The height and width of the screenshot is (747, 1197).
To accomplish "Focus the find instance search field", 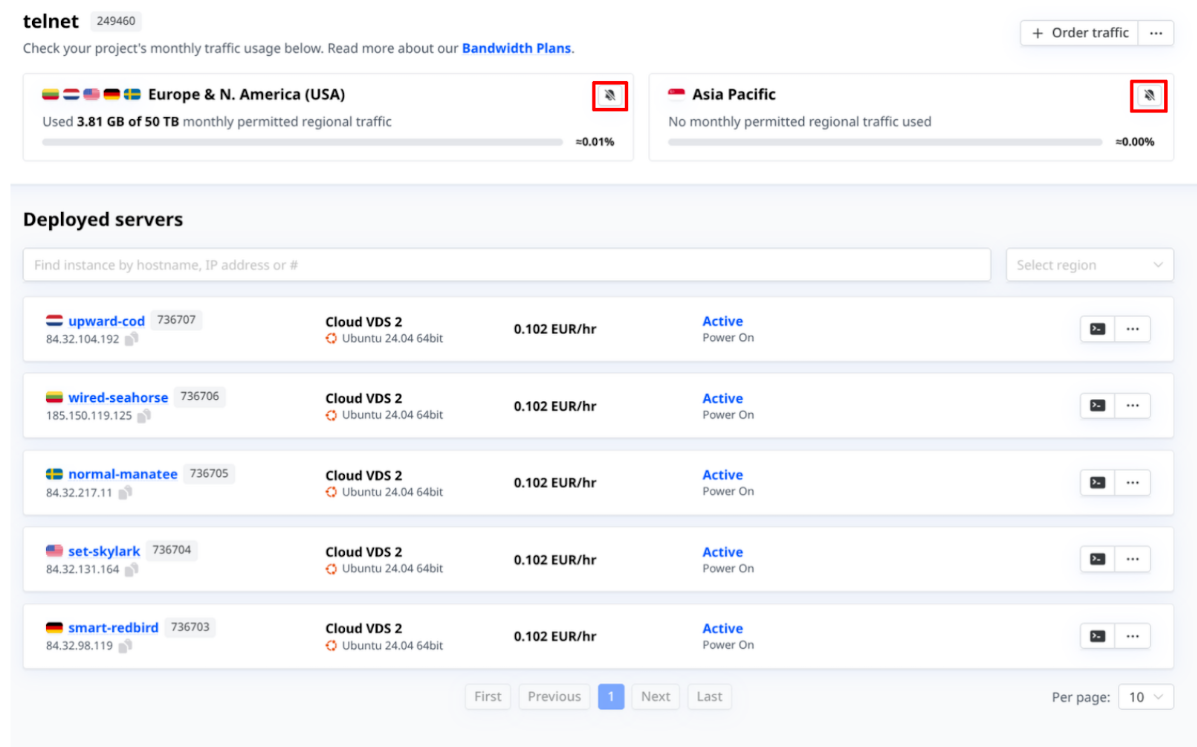I will (506, 265).
